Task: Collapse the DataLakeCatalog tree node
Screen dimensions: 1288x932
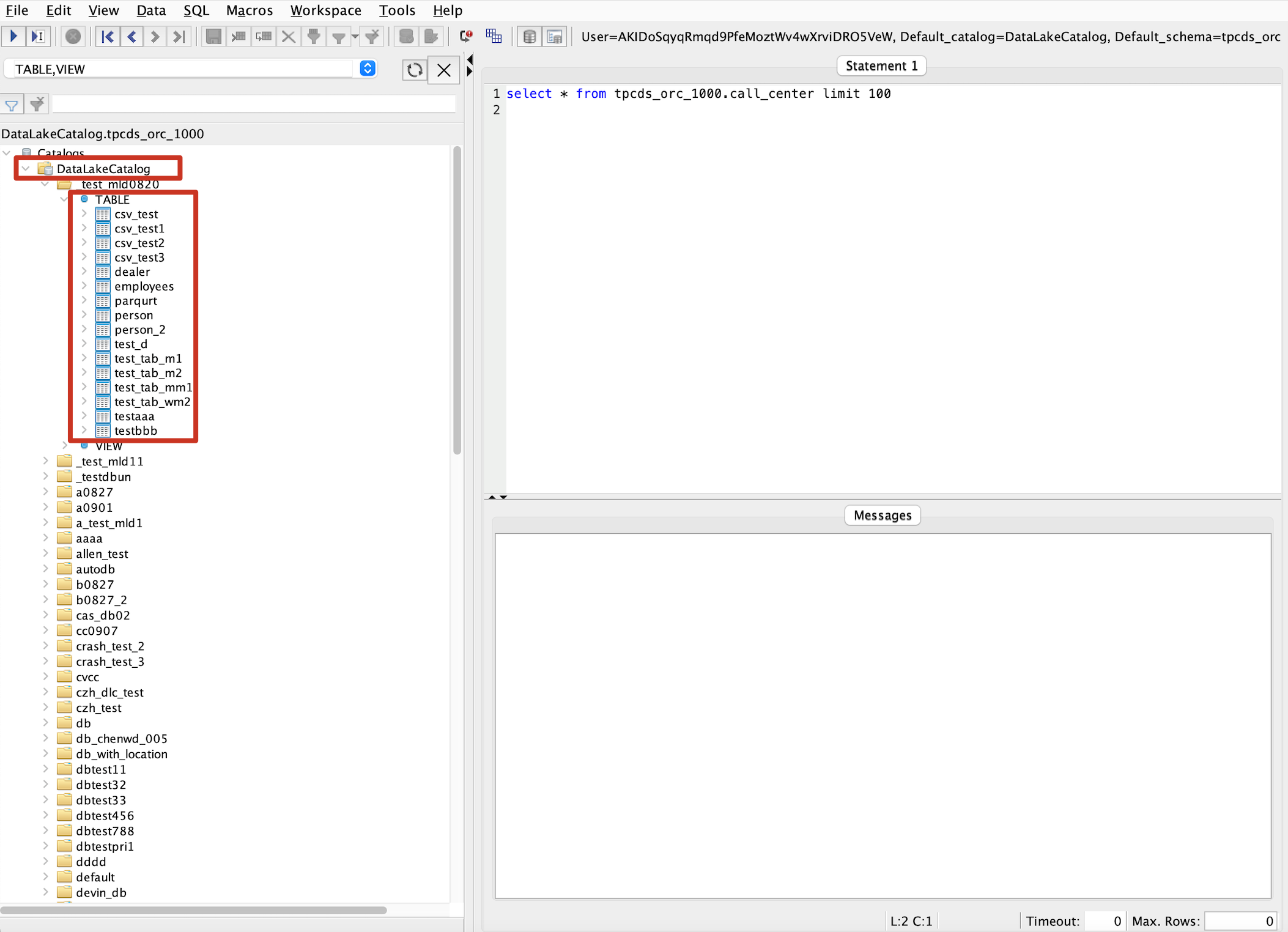Action: click(26, 168)
